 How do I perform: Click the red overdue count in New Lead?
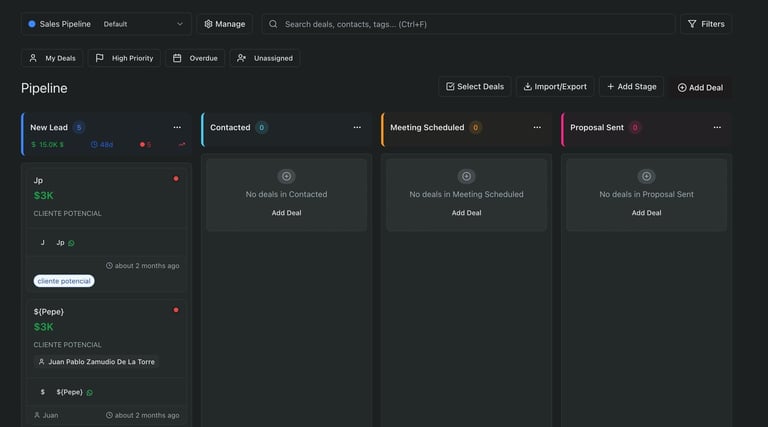[145, 144]
